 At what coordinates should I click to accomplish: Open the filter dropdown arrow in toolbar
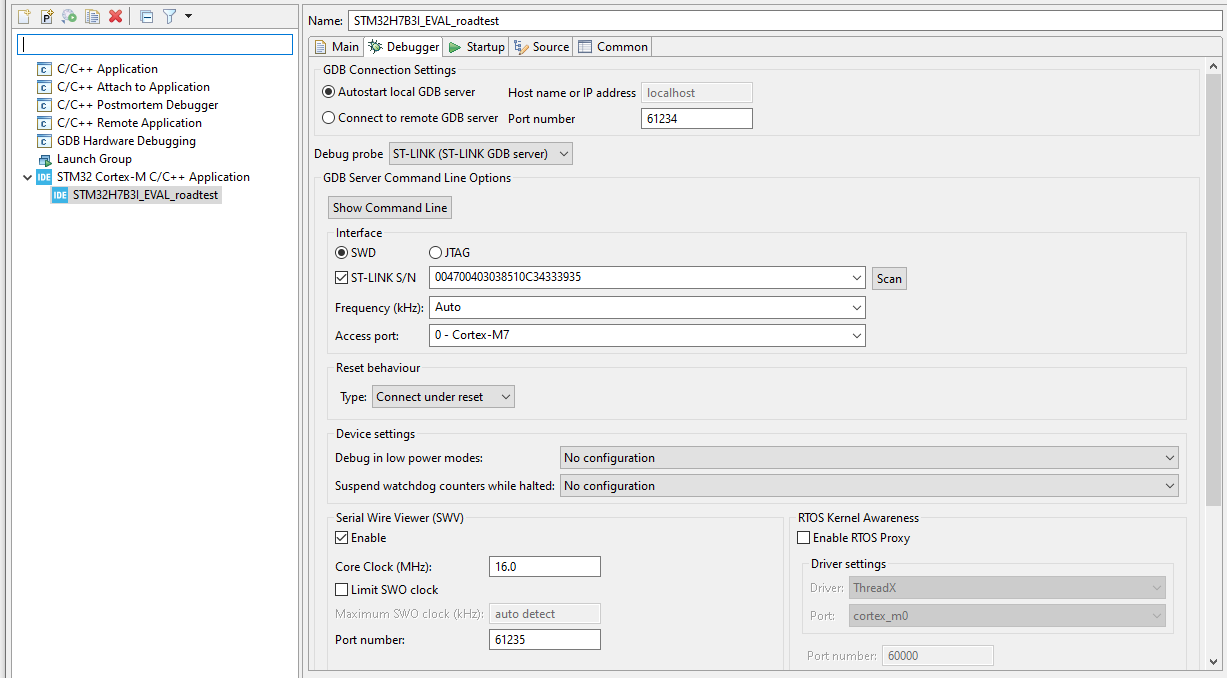[x=188, y=16]
